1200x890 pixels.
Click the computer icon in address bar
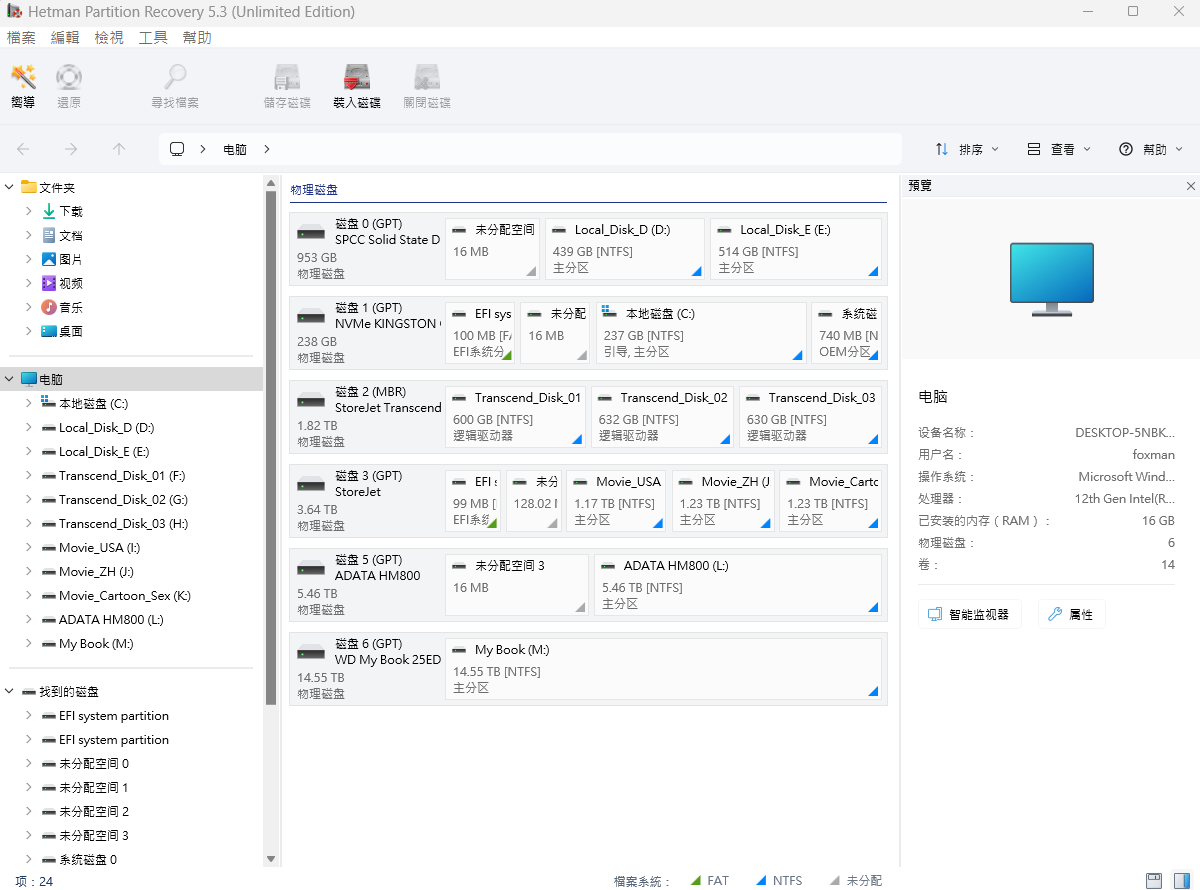[177, 149]
